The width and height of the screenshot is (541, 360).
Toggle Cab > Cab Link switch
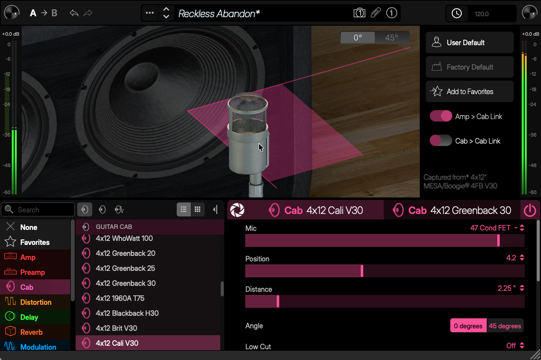click(441, 140)
